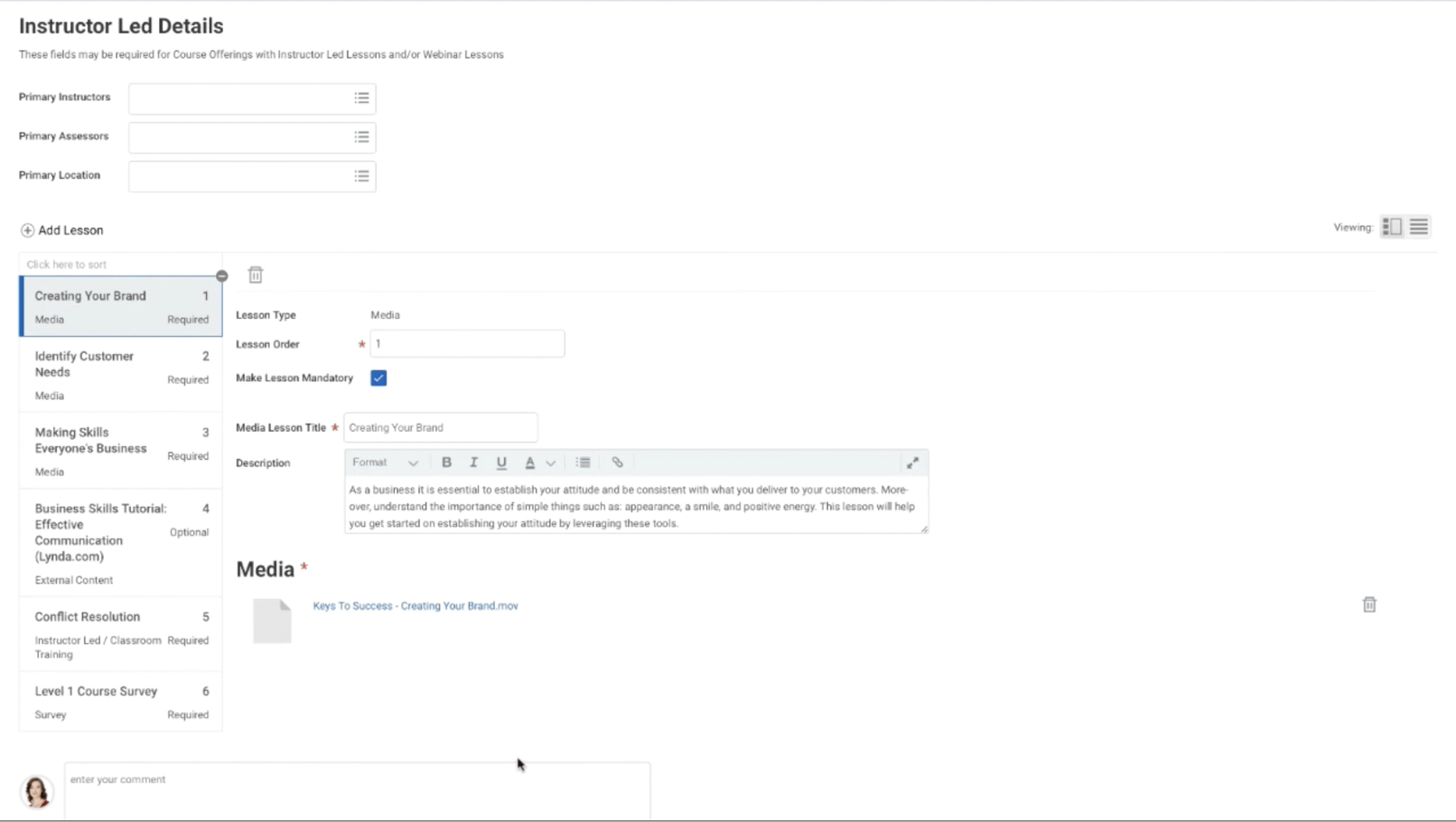
Task: Open the Primary Assessors prompt icon
Action: click(x=361, y=137)
